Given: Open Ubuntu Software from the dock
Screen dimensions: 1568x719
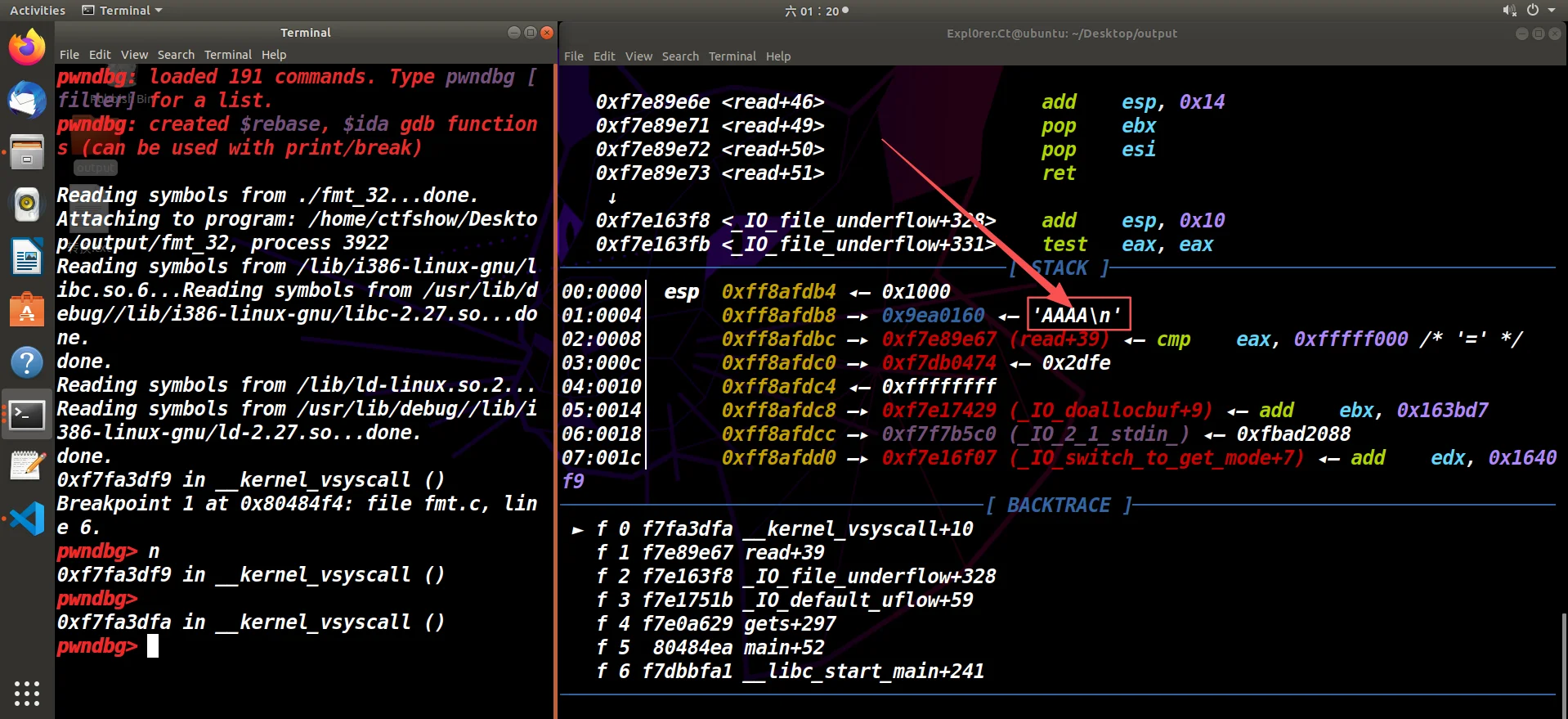Looking at the screenshot, I should click(x=27, y=310).
